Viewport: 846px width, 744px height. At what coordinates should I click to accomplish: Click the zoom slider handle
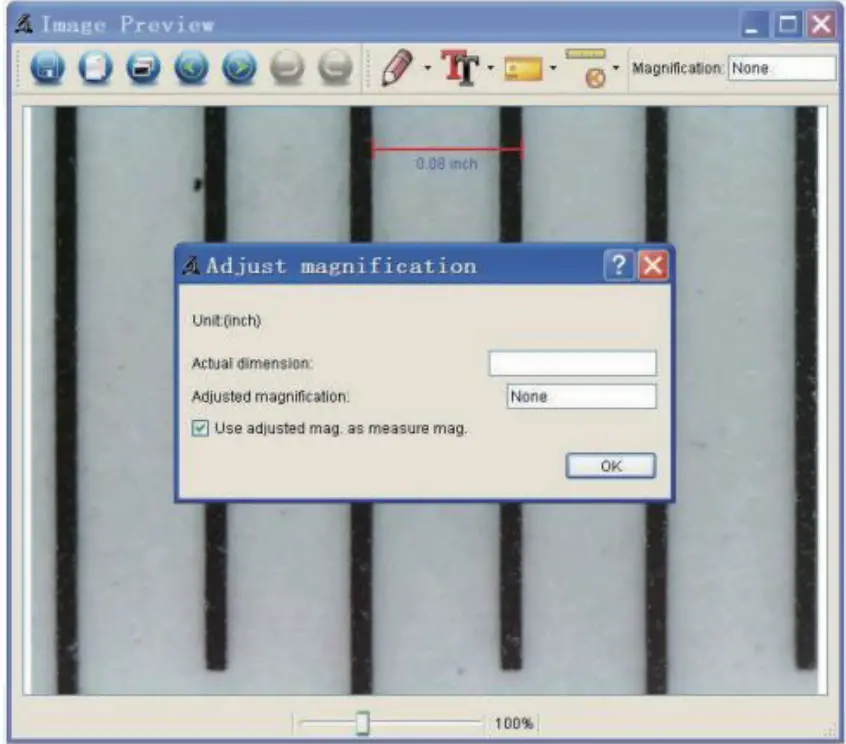point(363,723)
